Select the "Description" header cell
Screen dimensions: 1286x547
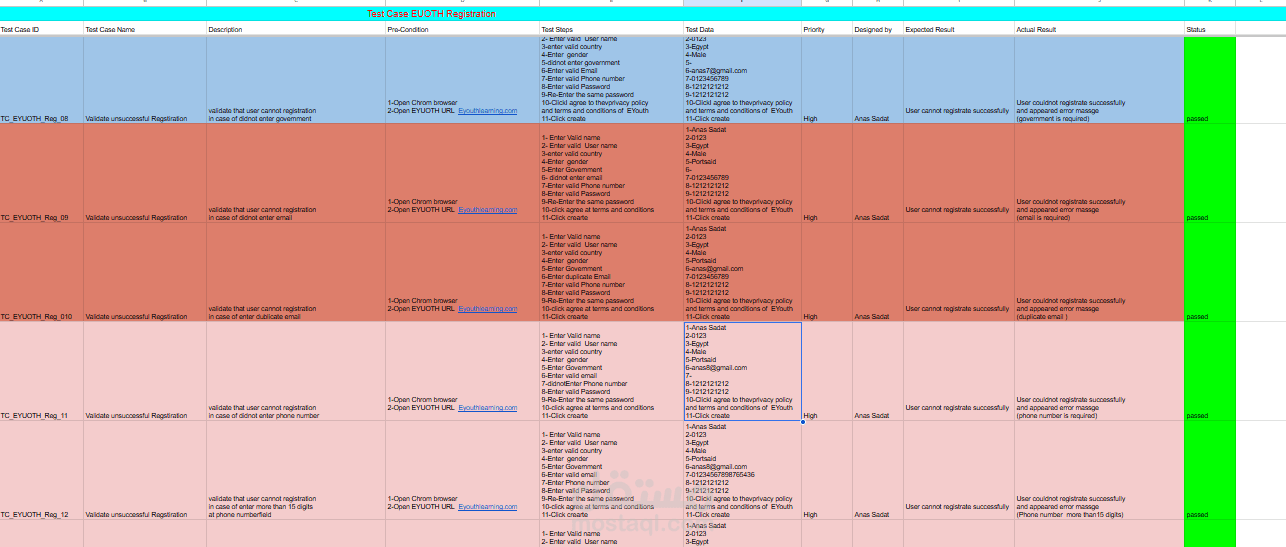(295, 30)
